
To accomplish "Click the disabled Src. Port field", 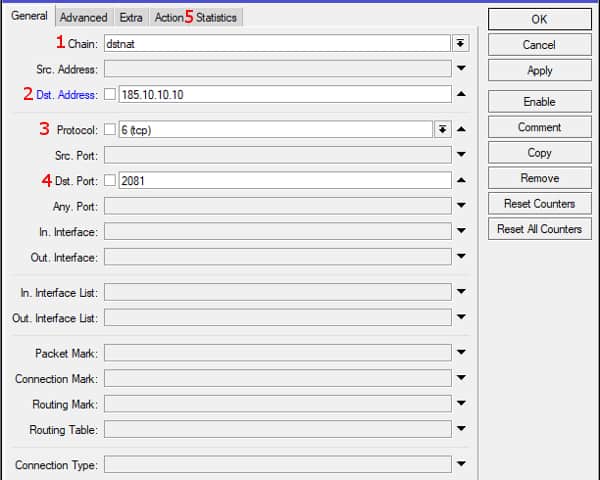I will click(x=278, y=155).
